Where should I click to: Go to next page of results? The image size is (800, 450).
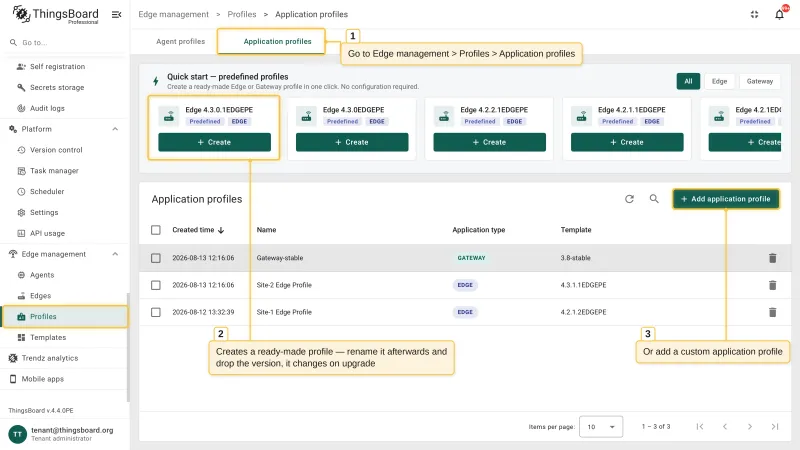(750, 427)
